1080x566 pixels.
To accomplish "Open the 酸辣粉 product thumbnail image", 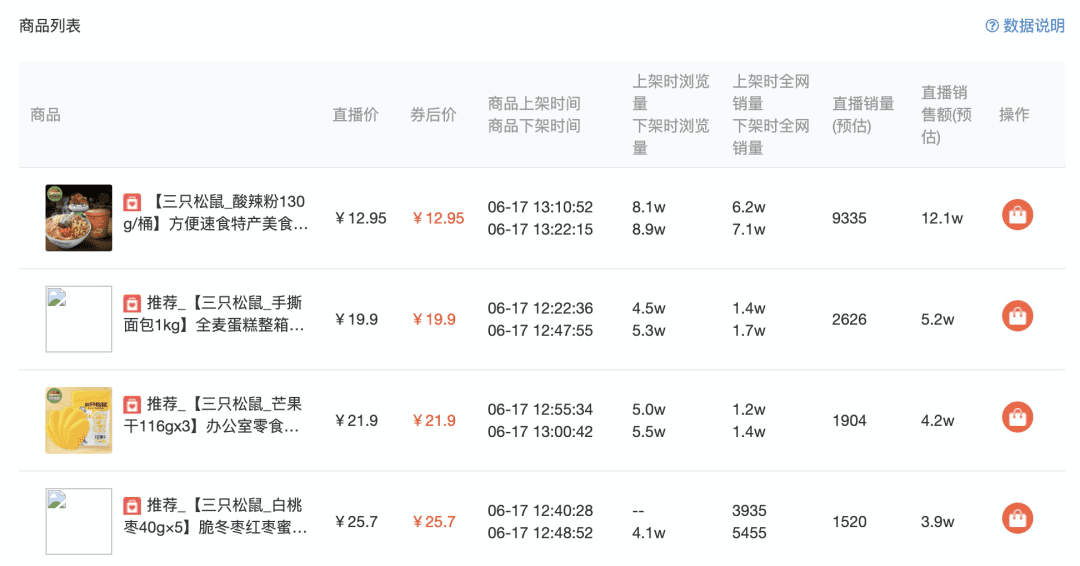I will click(x=79, y=218).
